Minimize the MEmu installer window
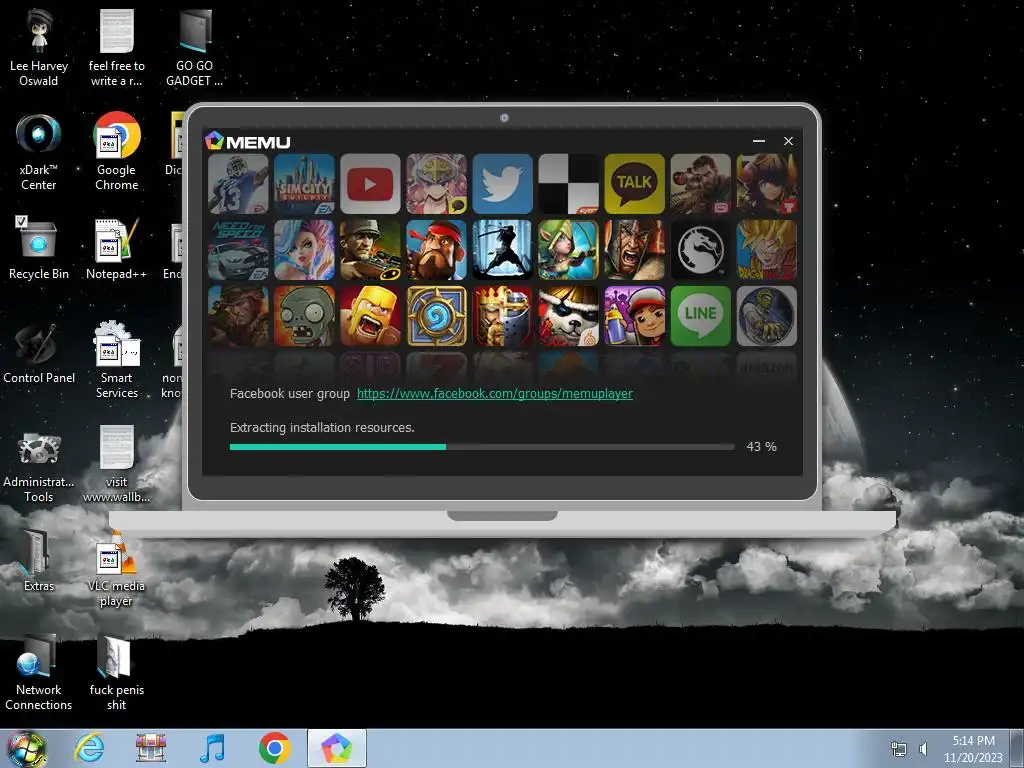Viewport: 1024px width, 768px height. tap(759, 141)
